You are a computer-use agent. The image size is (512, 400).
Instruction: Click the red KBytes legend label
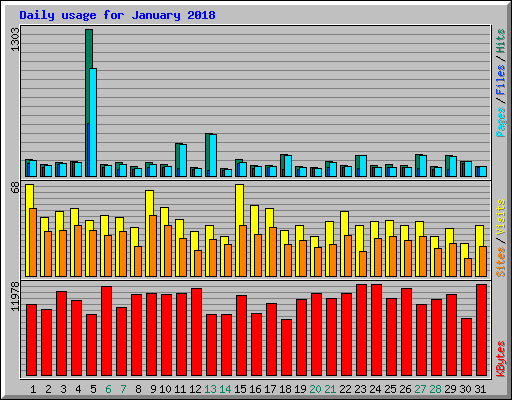pos(500,359)
